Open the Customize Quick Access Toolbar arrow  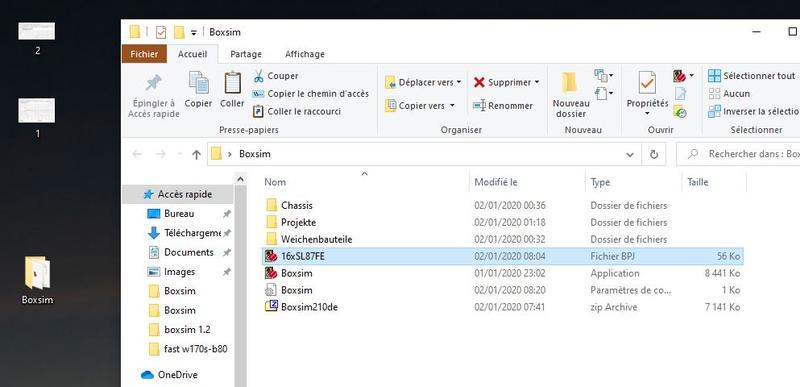[194, 33]
